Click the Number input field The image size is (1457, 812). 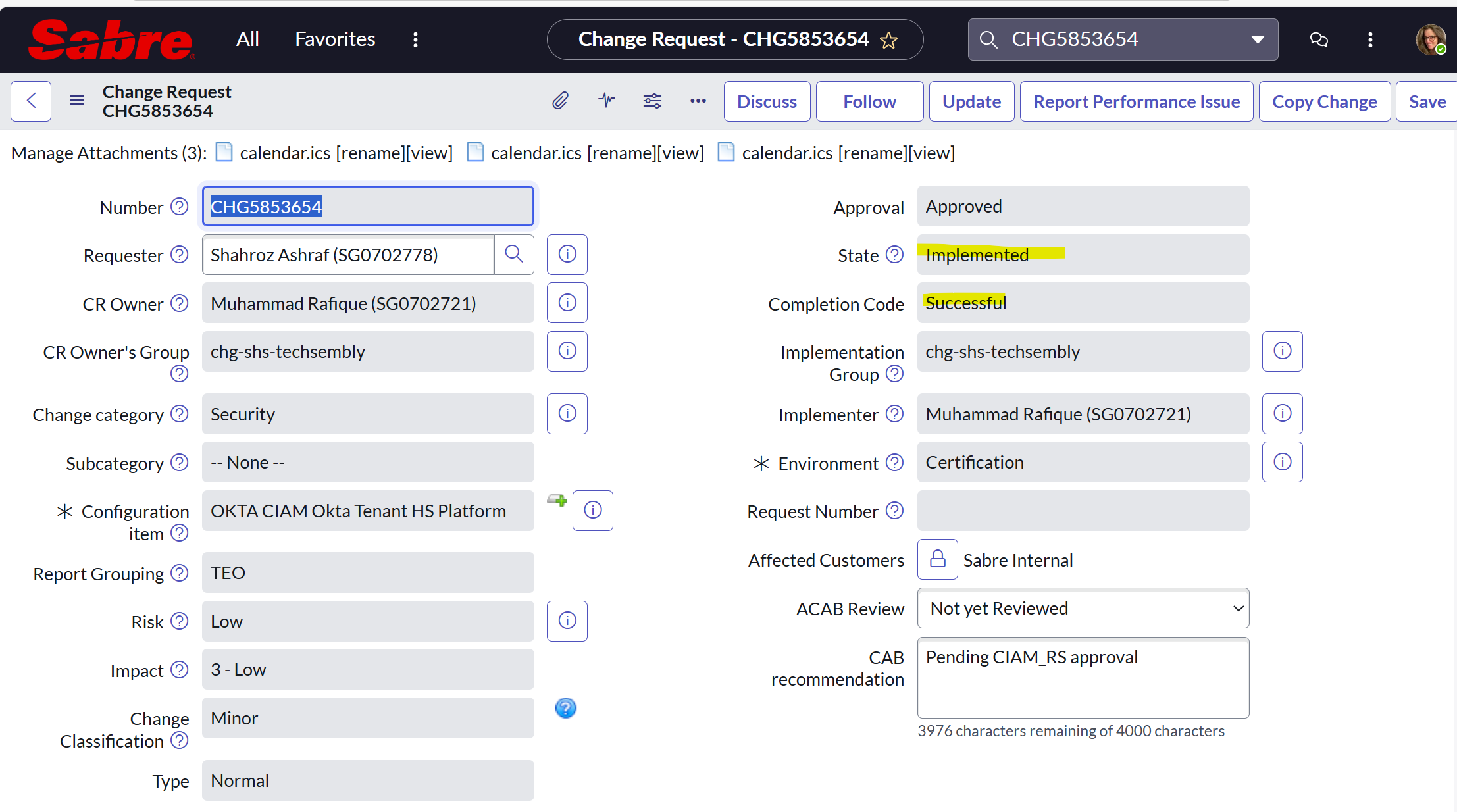pos(368,207)
